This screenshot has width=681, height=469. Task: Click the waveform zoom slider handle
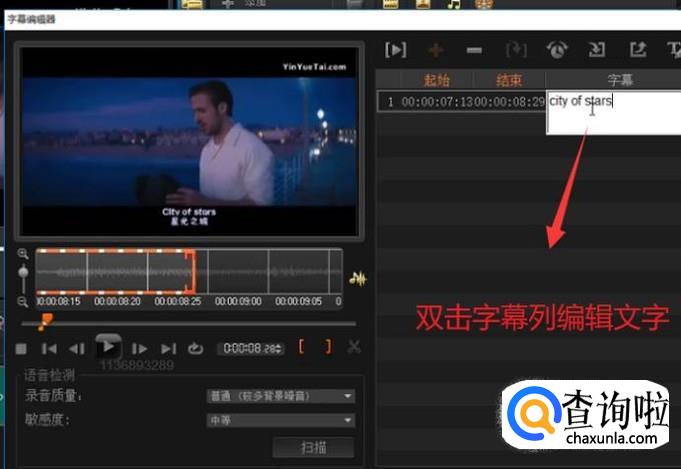23,272
